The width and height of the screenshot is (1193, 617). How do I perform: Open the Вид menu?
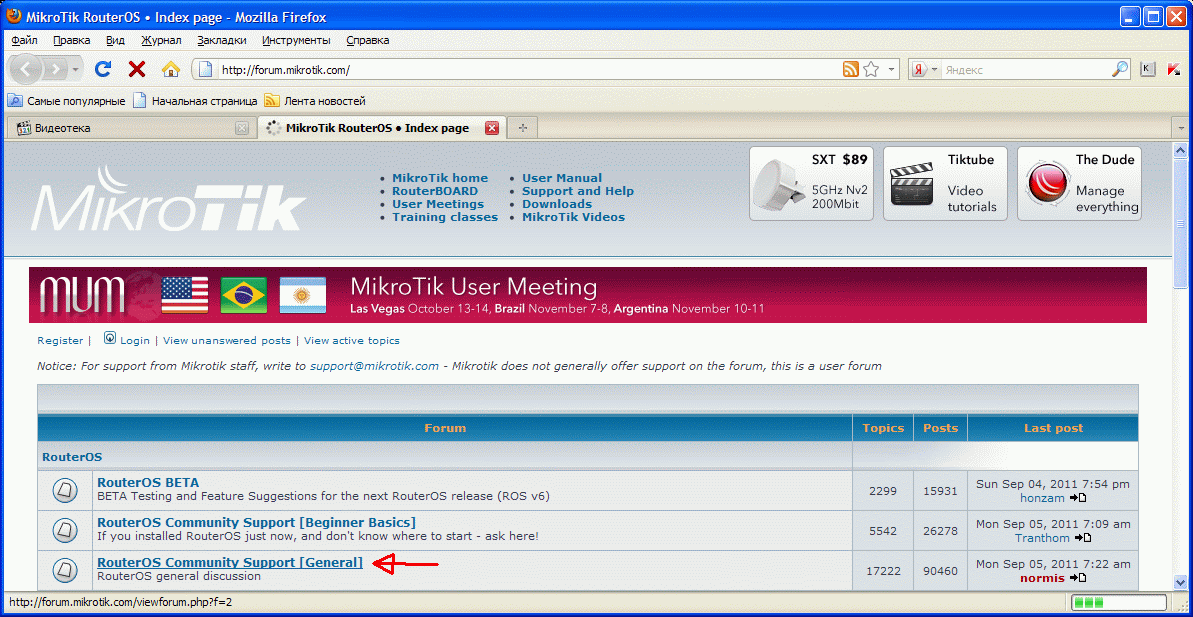pos(116,40)
